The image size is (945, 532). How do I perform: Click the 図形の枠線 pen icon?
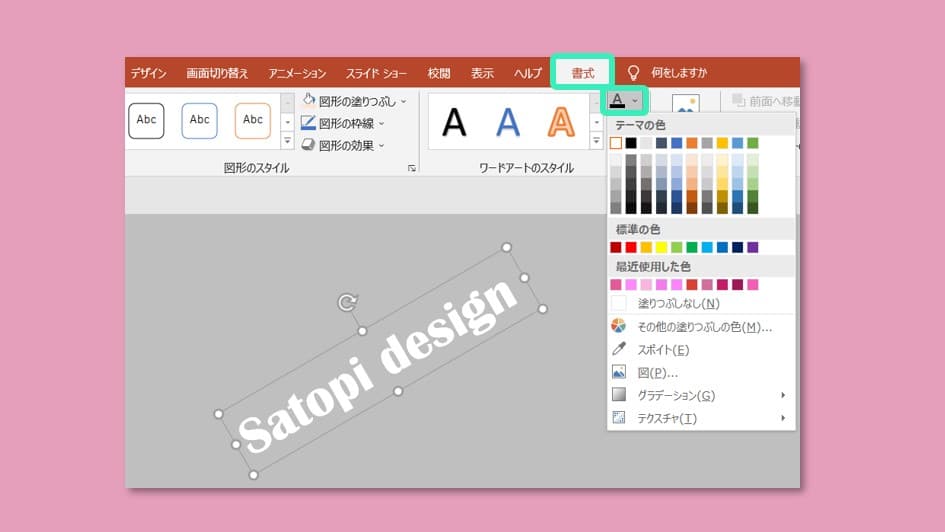tap(308, 123)
